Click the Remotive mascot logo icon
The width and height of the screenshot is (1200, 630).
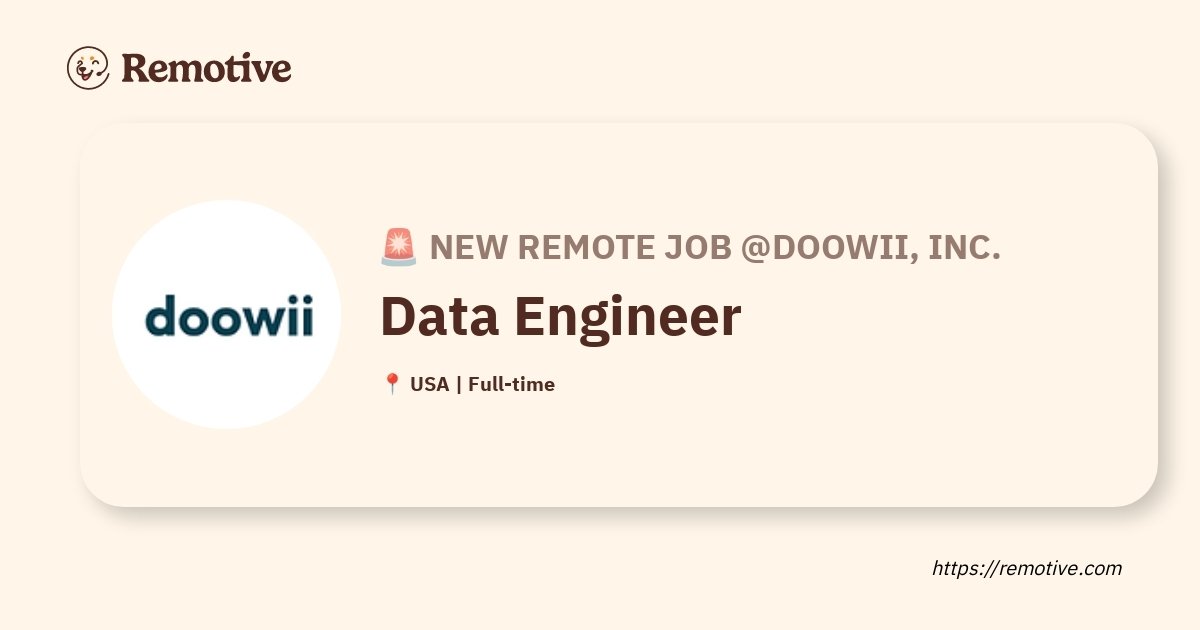[x=88, y=68]
